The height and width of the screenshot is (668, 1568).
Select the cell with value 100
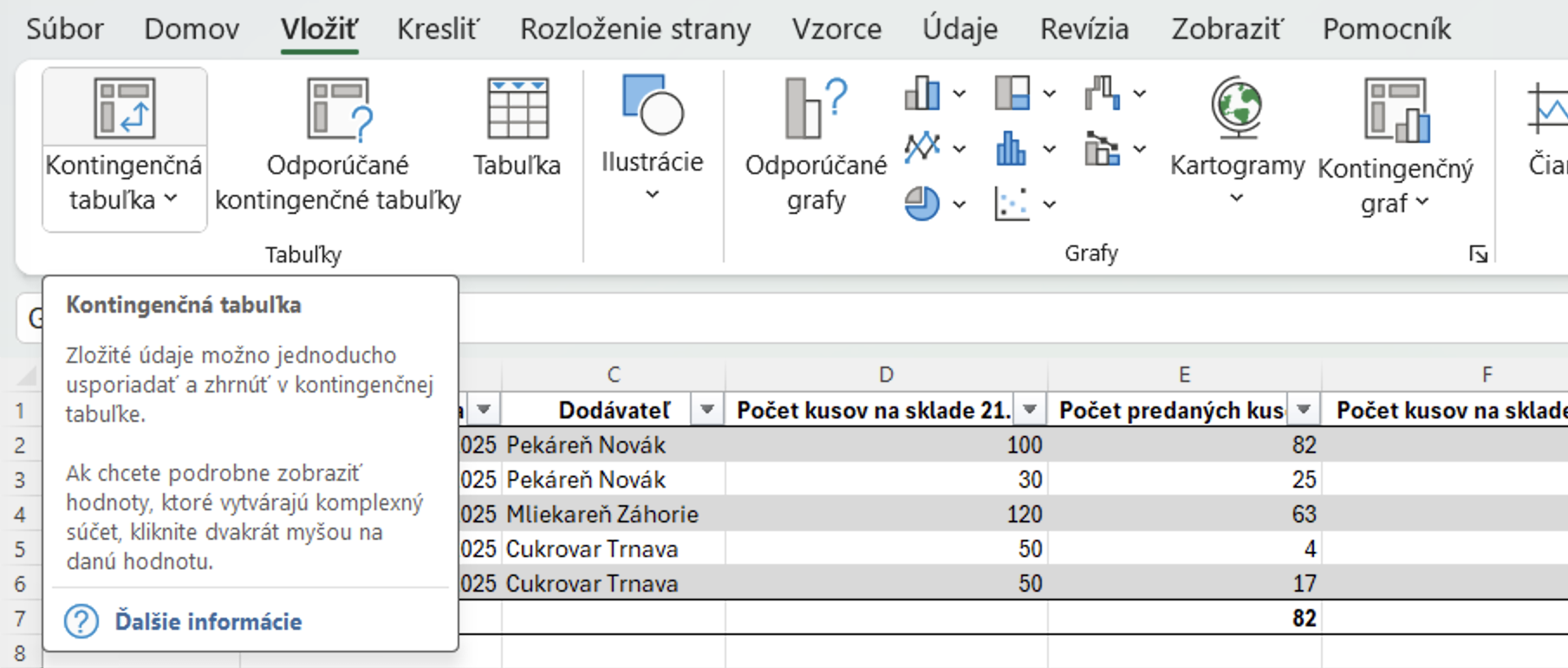887,444
